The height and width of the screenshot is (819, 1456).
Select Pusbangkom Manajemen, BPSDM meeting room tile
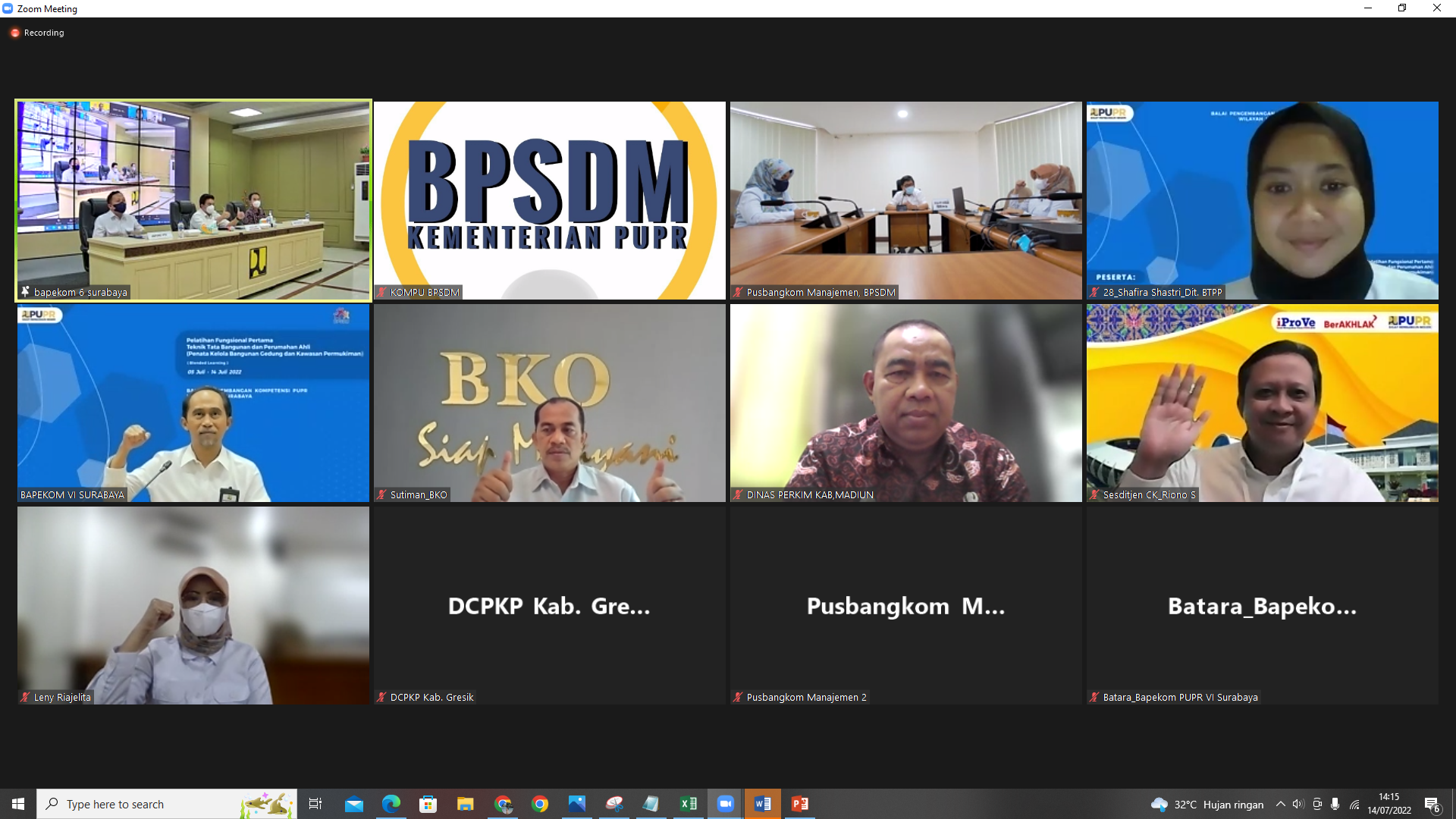pos(906,200)
